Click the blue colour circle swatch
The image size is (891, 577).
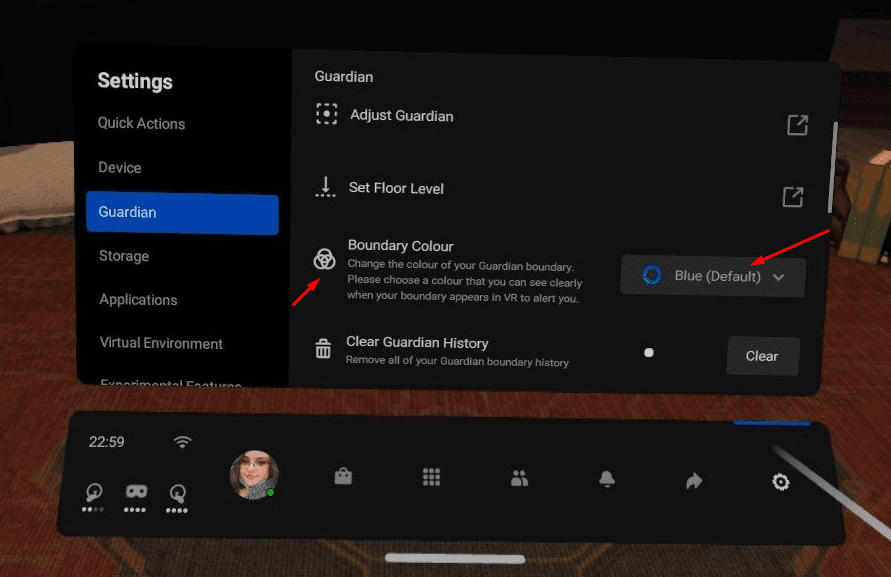pos(652,275)
